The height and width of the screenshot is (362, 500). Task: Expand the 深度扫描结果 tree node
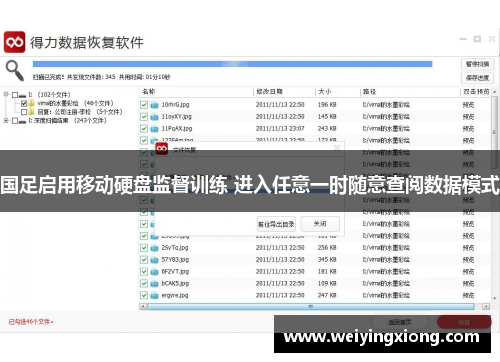[6, 121]
